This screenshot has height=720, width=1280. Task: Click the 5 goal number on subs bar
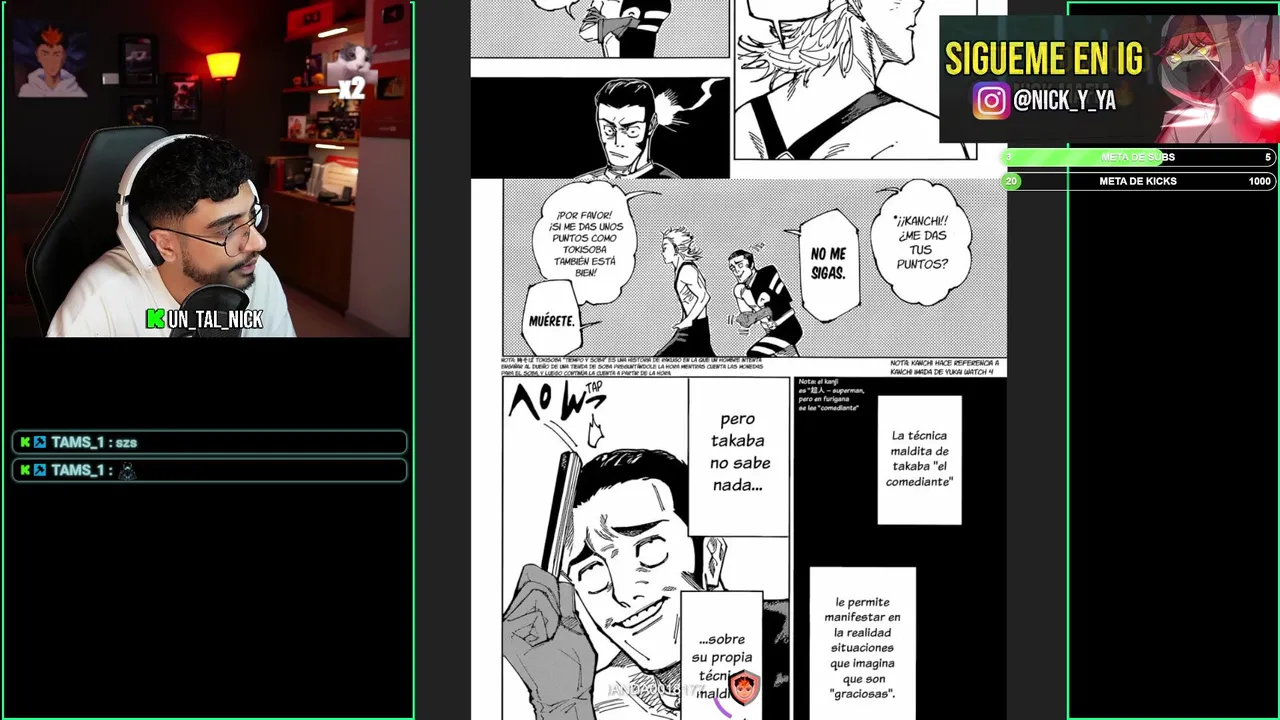[1268, 157]
